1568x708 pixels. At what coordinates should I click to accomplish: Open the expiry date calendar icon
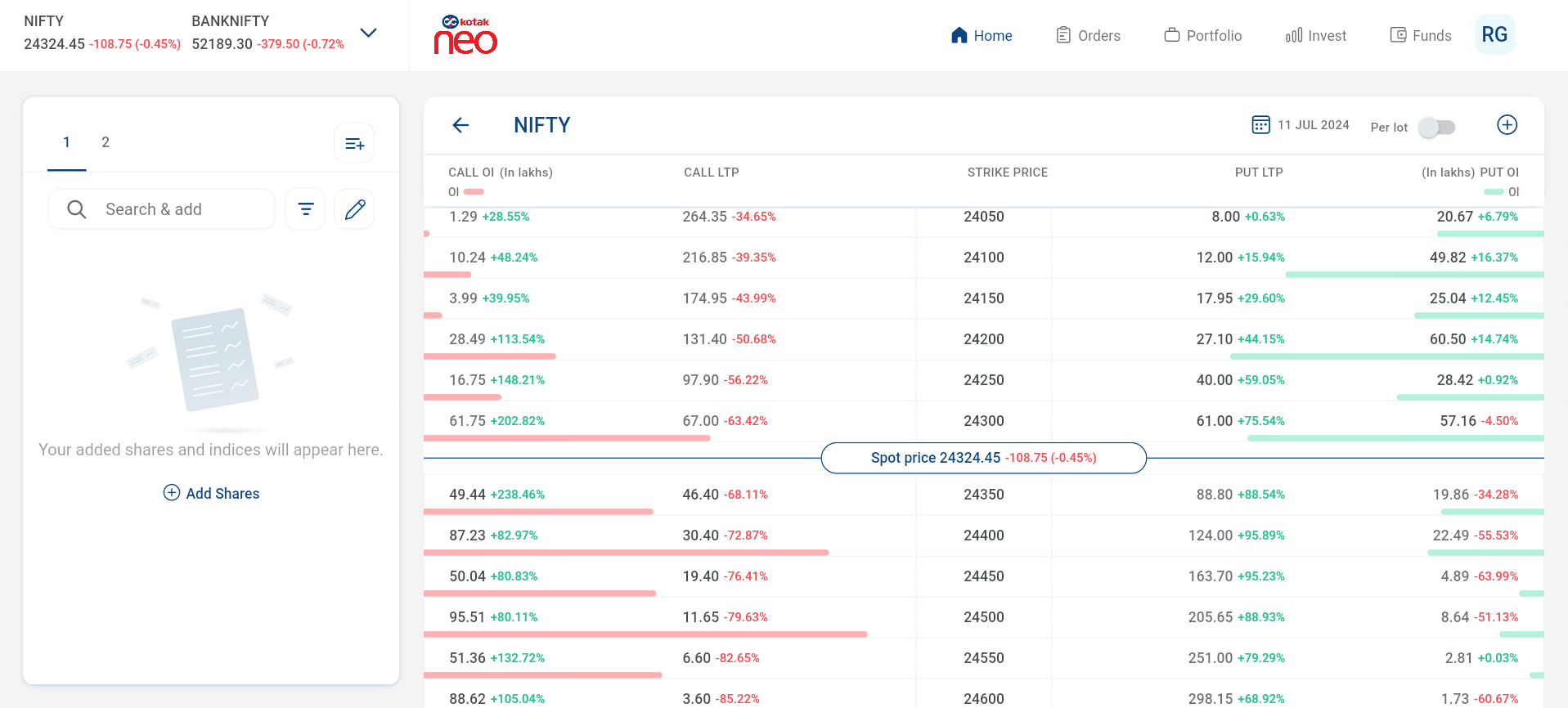[1260, 124]
